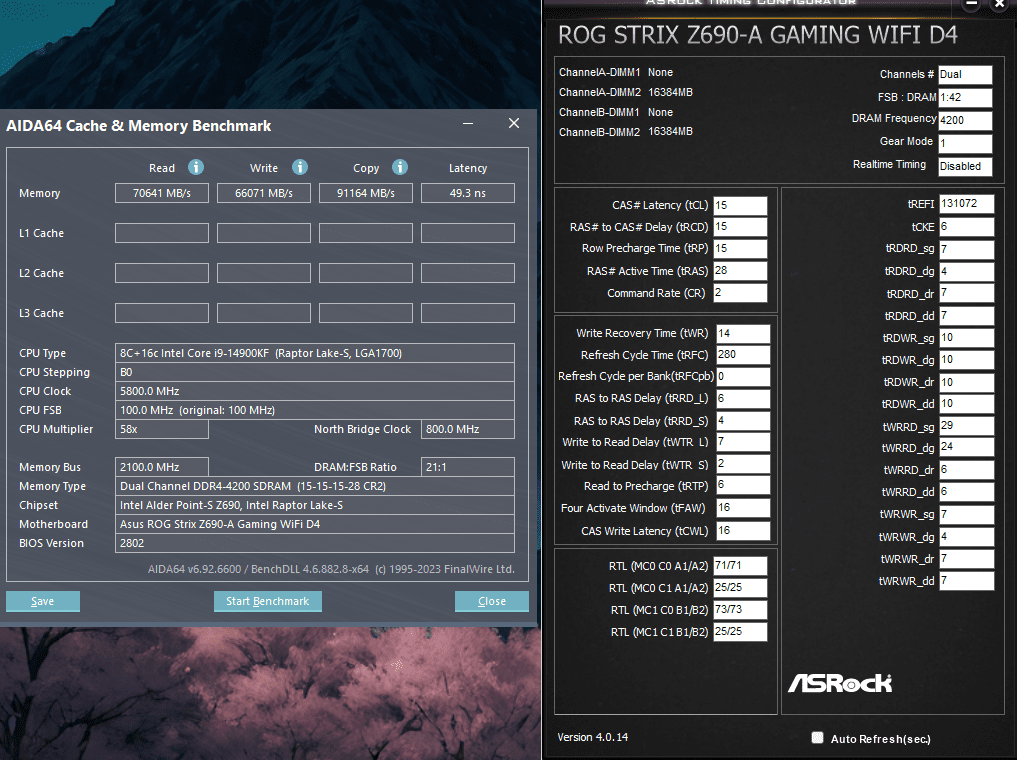This screenshot has height=760, width=1017.
Task: Click the Refresh Cycle Time (tRFC) field
Action: point(743,355)
